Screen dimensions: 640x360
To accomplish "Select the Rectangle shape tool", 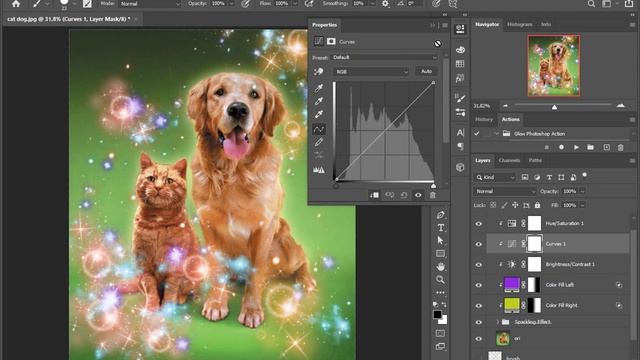I will pyautogui.click(x=440, y=254).
